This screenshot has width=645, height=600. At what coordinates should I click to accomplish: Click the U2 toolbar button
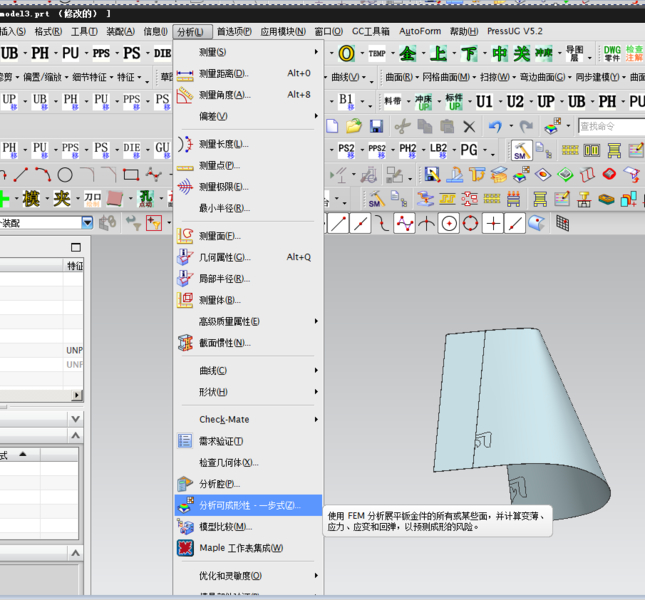(515, 102)
